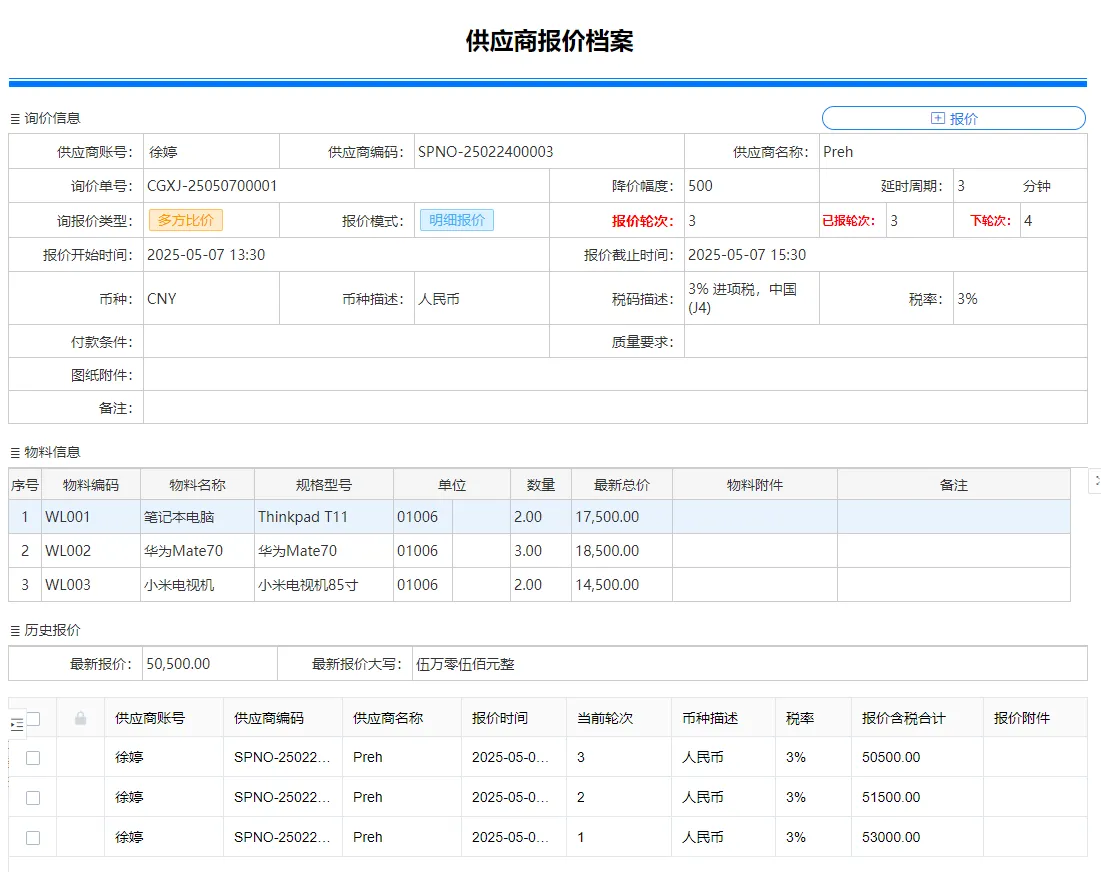
Task: Click the currency value CNY
Action: point(161,299)
